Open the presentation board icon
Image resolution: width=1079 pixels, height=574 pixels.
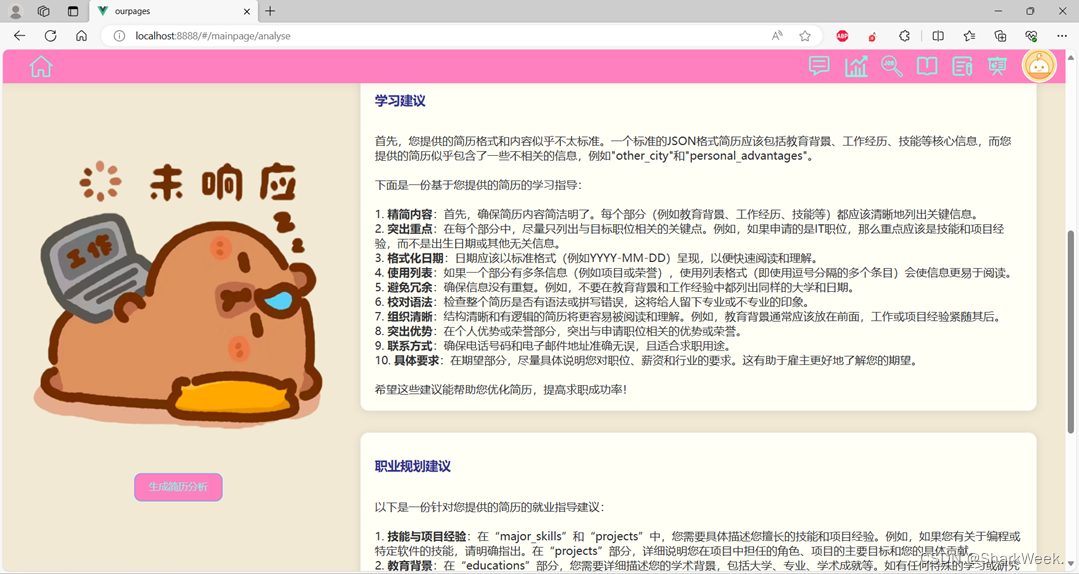997,66
